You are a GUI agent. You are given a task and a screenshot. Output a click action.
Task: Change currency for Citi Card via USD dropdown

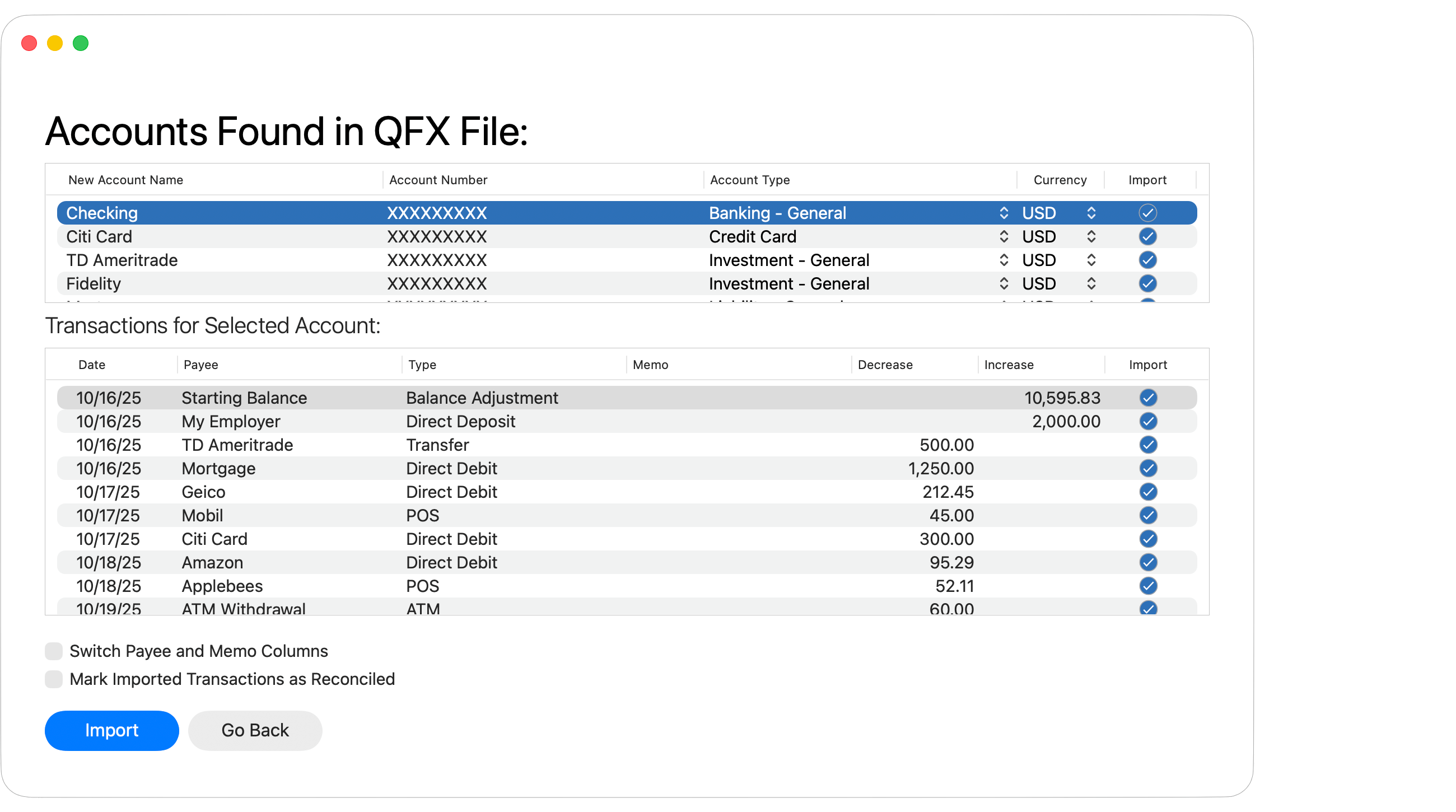click(1091, 237)
